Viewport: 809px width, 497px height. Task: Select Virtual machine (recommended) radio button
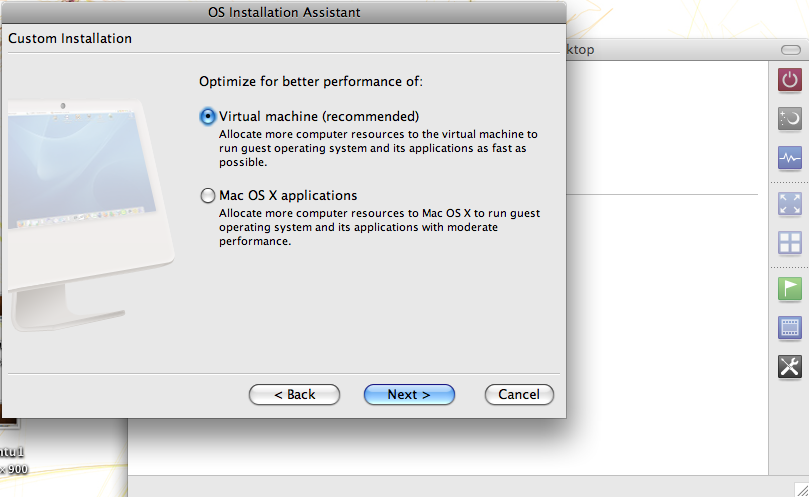207,117
